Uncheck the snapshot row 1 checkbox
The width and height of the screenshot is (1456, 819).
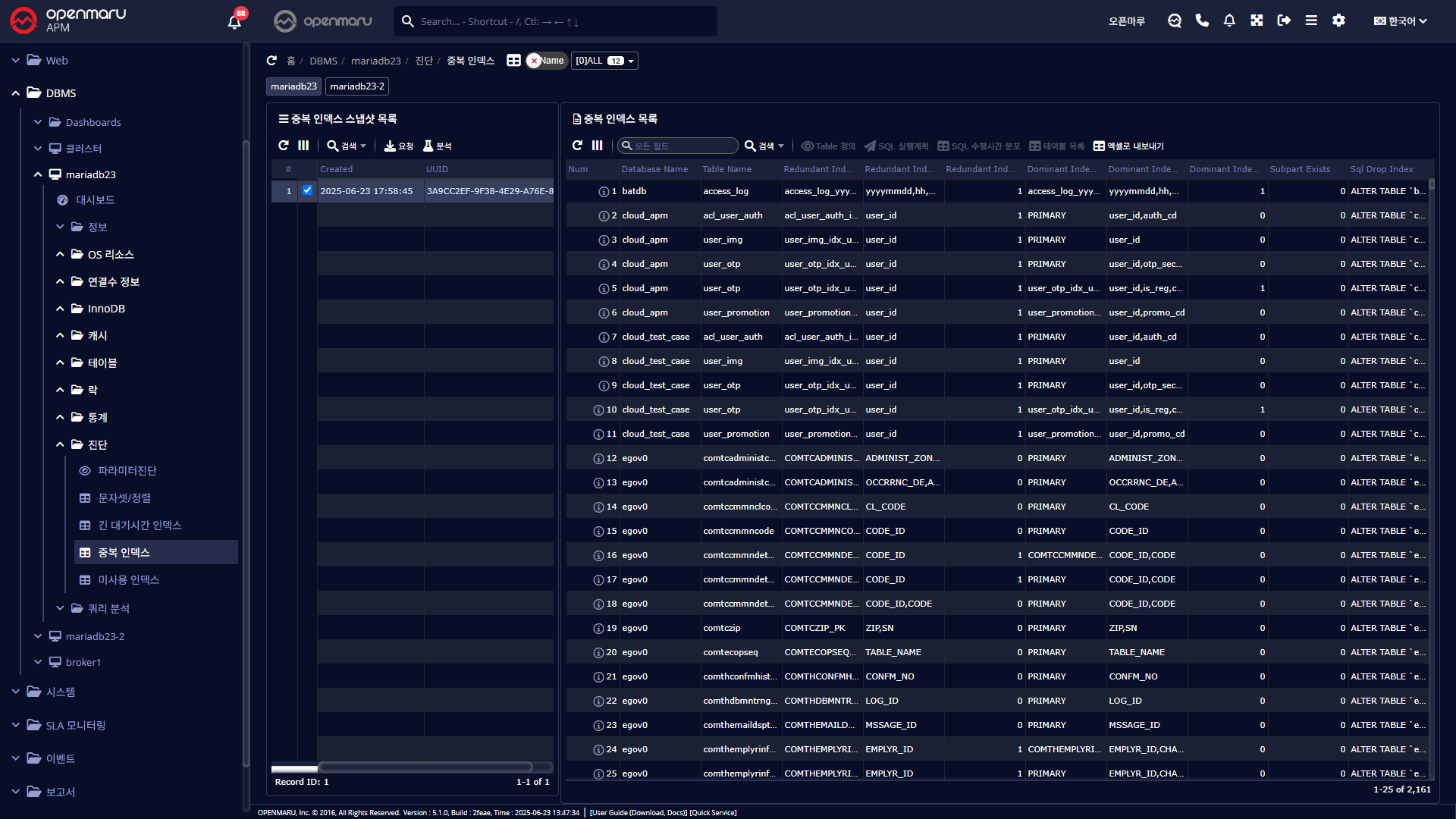click(x=307, y=190)
